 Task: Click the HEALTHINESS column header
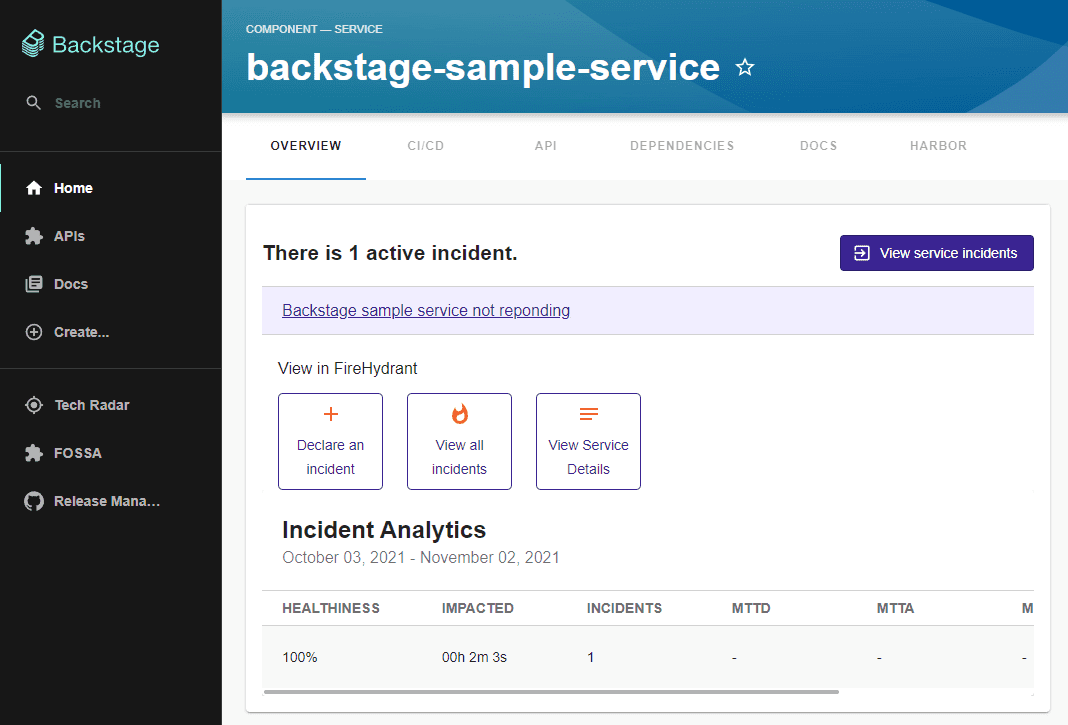[331, 608]
